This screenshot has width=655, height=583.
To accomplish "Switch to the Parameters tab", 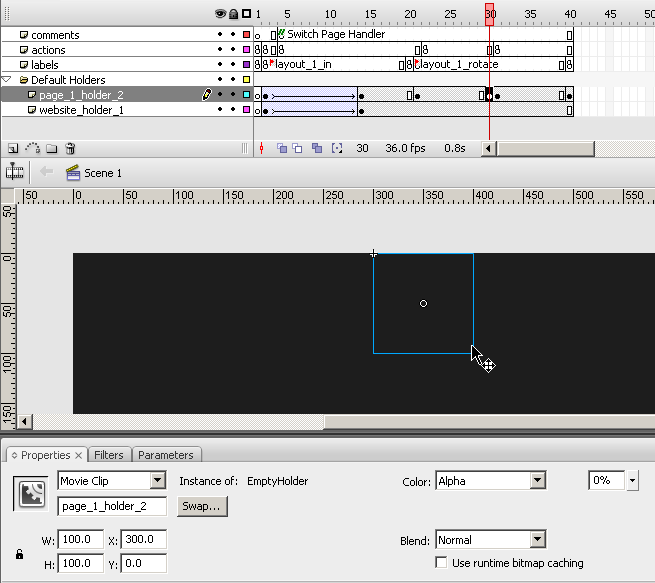I will pos(166,455).
